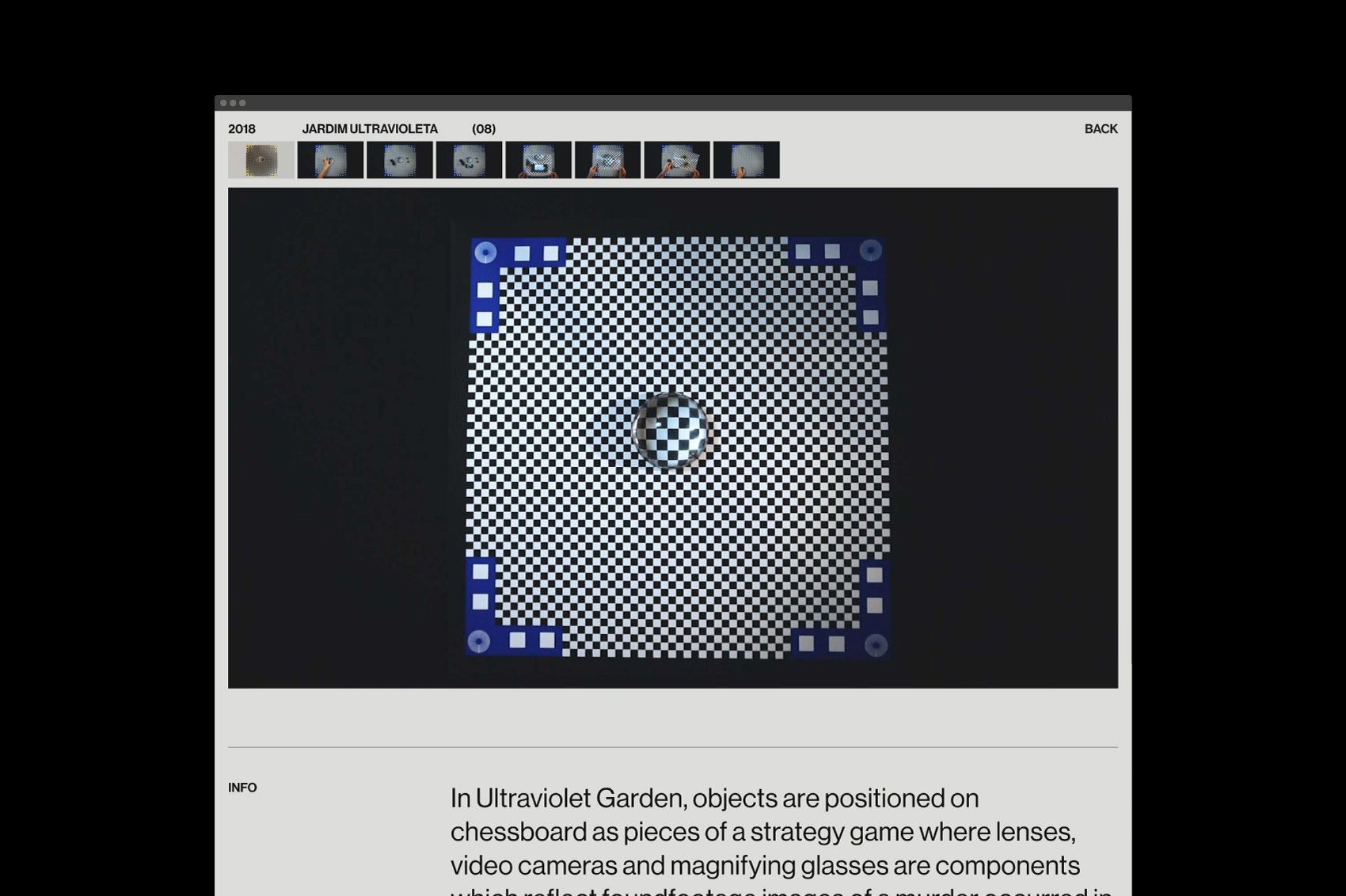Viewport: 1346px width, 896px height.
Task: Click the third dot in the window bar
Action: pyautogui.click(x=242, y=103)
